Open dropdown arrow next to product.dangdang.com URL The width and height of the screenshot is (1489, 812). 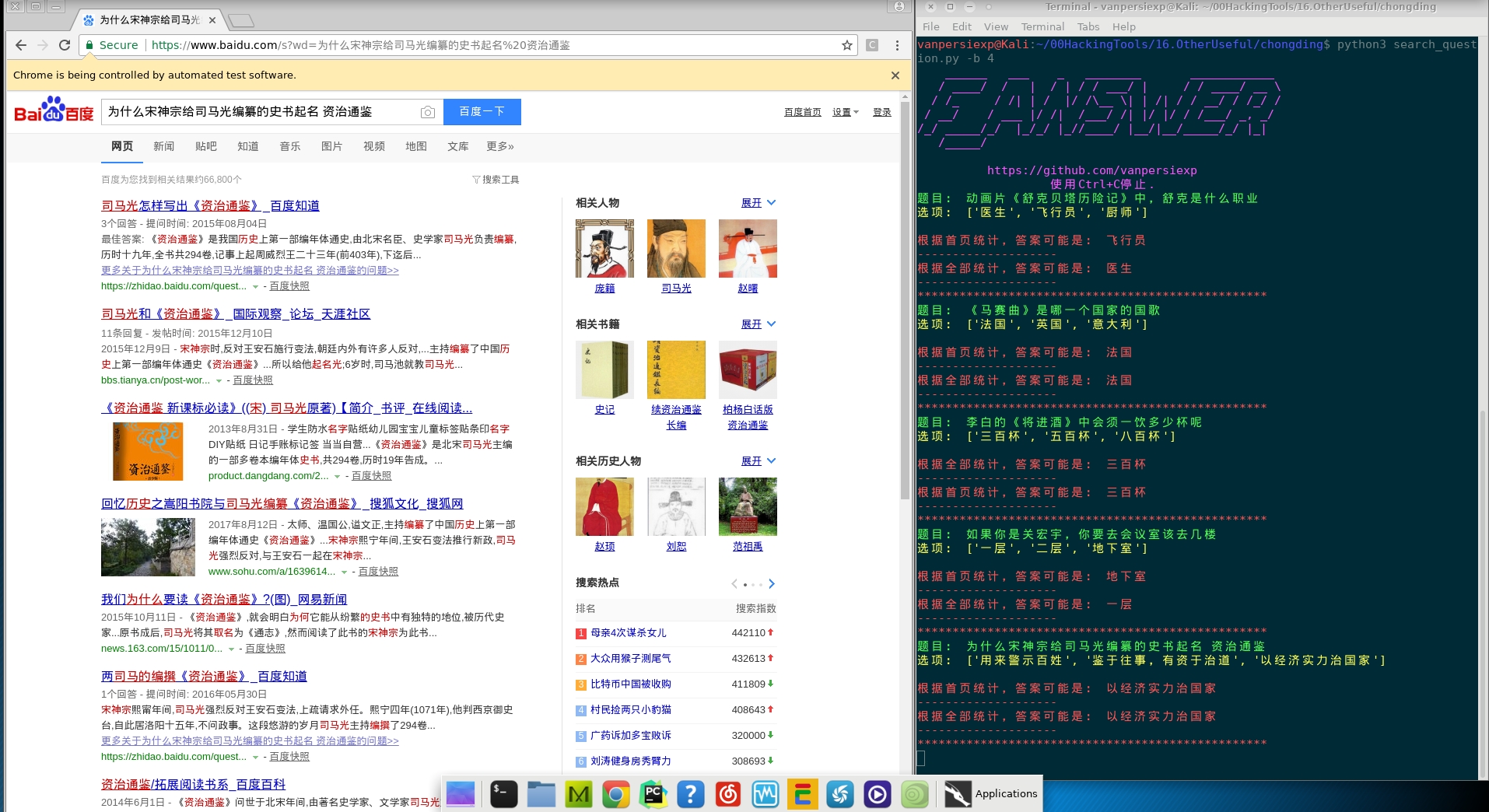[x=338, y=477]
